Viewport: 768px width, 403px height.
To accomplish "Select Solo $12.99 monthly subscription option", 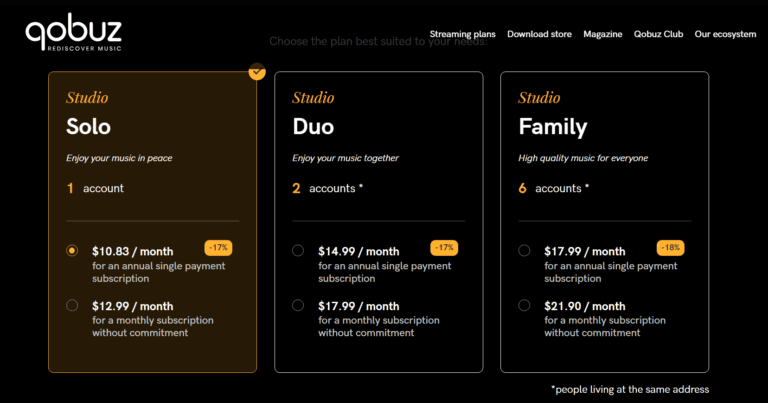I will [x=72, y=306].
